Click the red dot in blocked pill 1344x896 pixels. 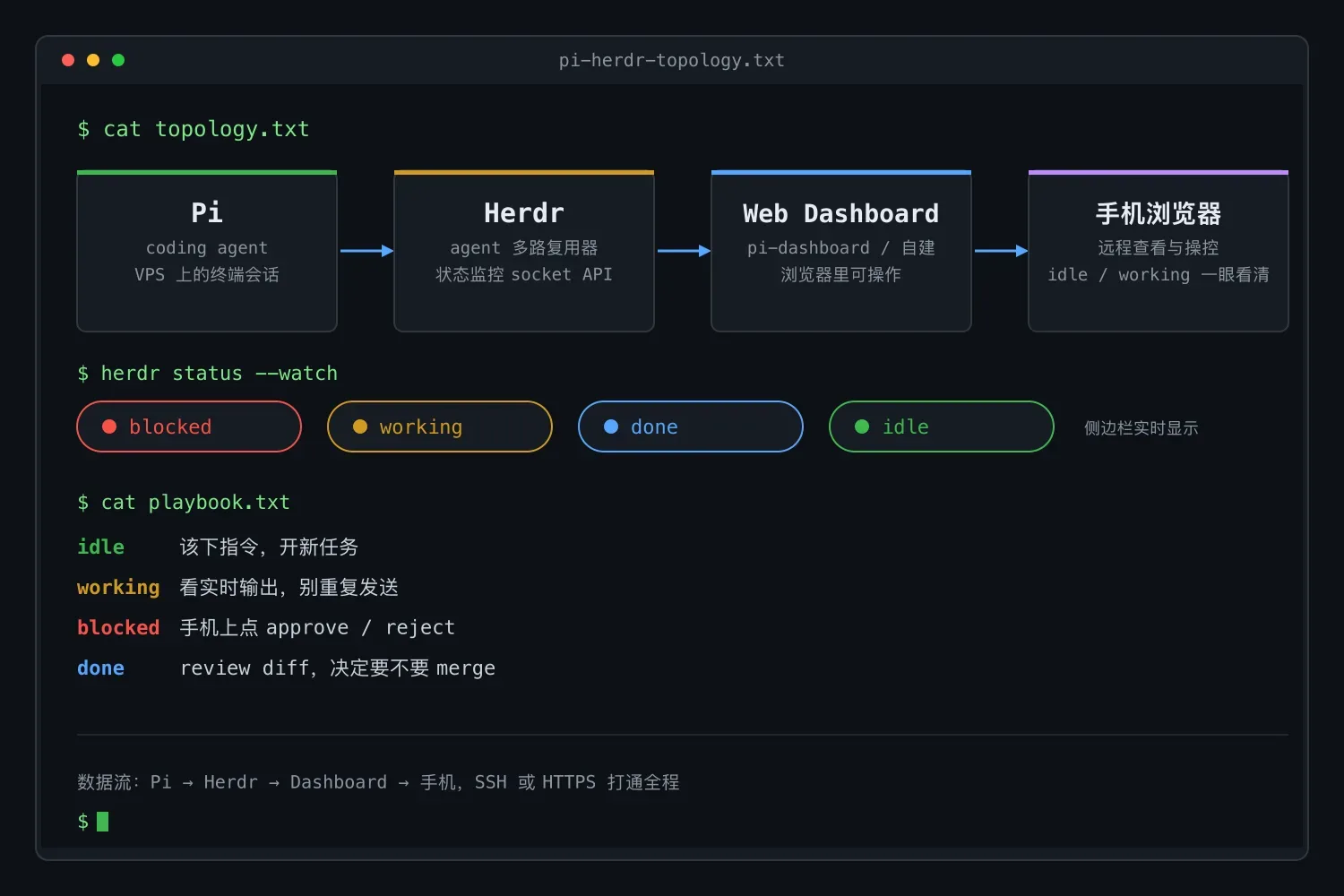(109, 426)
